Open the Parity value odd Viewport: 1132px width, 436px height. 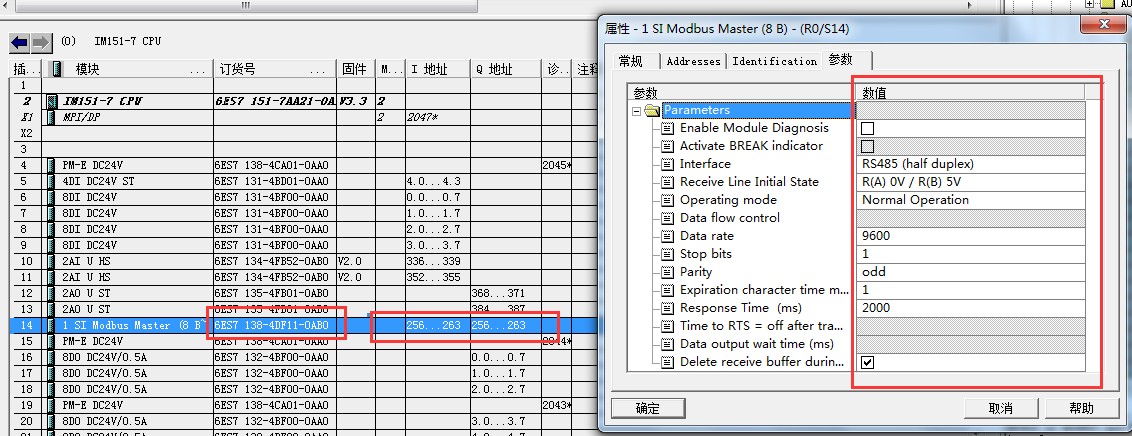pyautogui.click(x=970, y=272)
